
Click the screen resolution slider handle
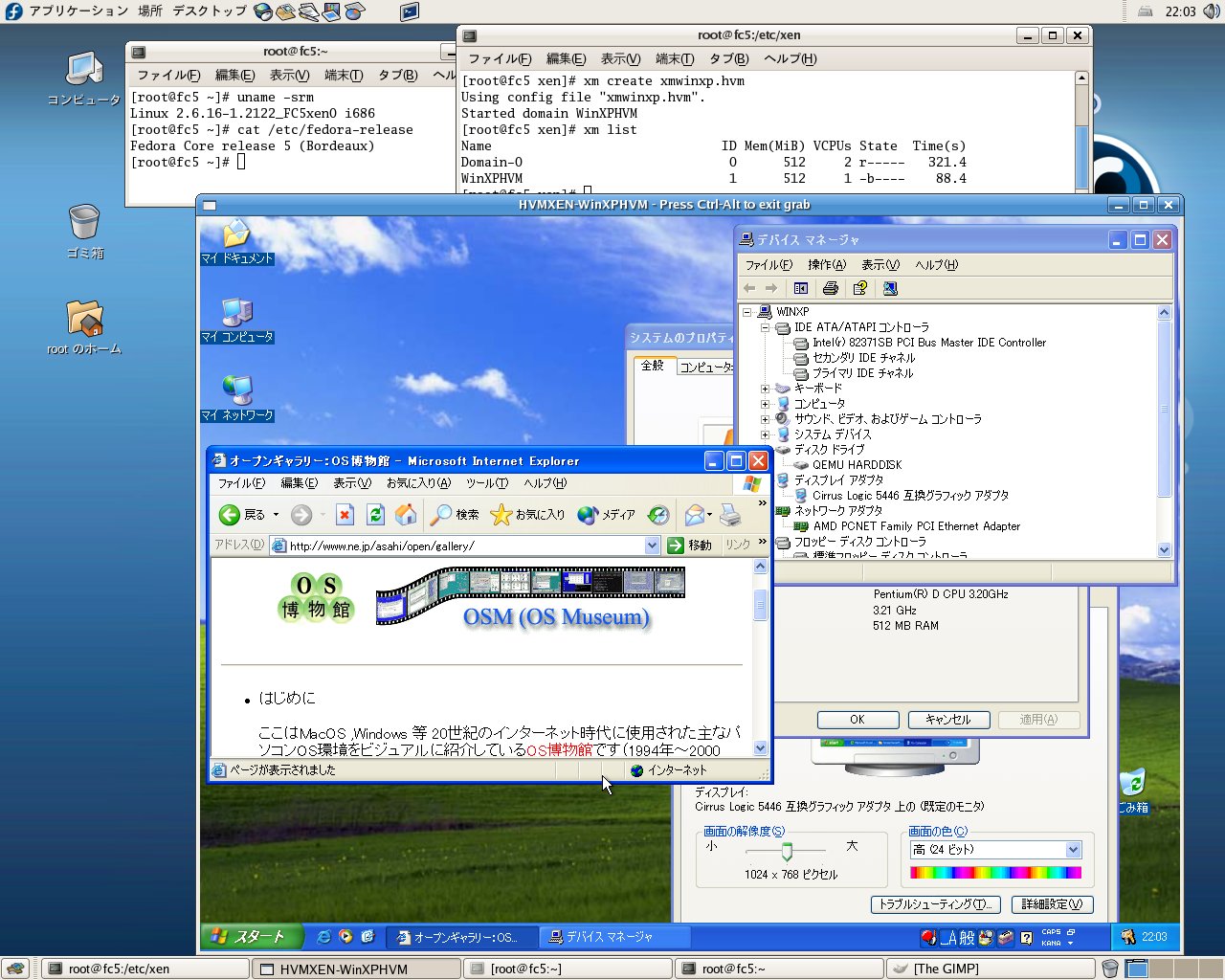pyautogui.click(x=787, y=851)
